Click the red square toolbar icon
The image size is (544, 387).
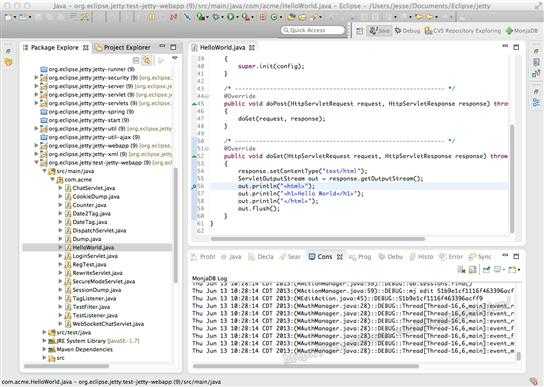coord(263,17)
